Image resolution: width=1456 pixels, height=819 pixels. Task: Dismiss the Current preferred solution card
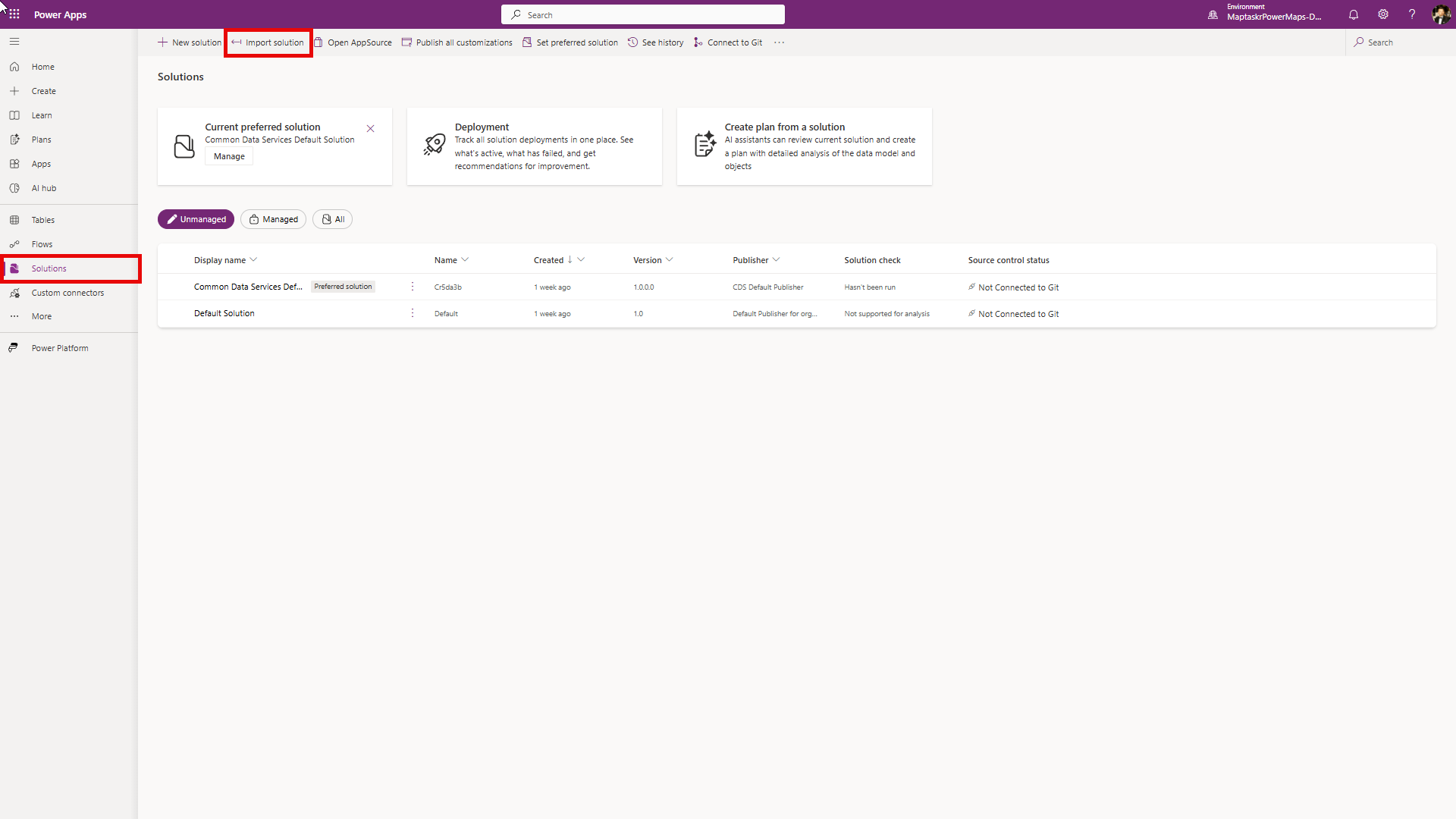(x=370, y=129)
